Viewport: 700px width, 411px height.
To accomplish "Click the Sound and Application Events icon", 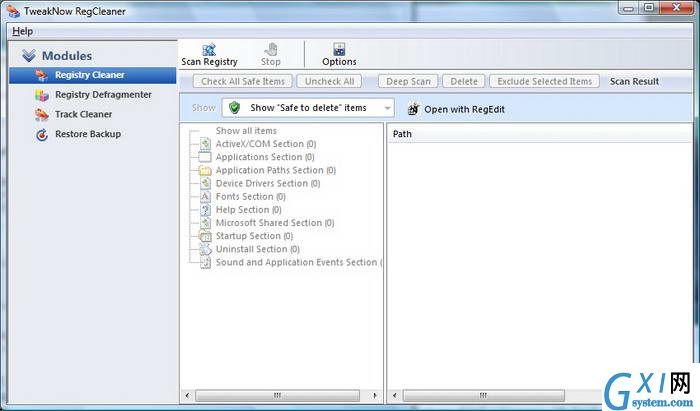I will pos(205,262).
